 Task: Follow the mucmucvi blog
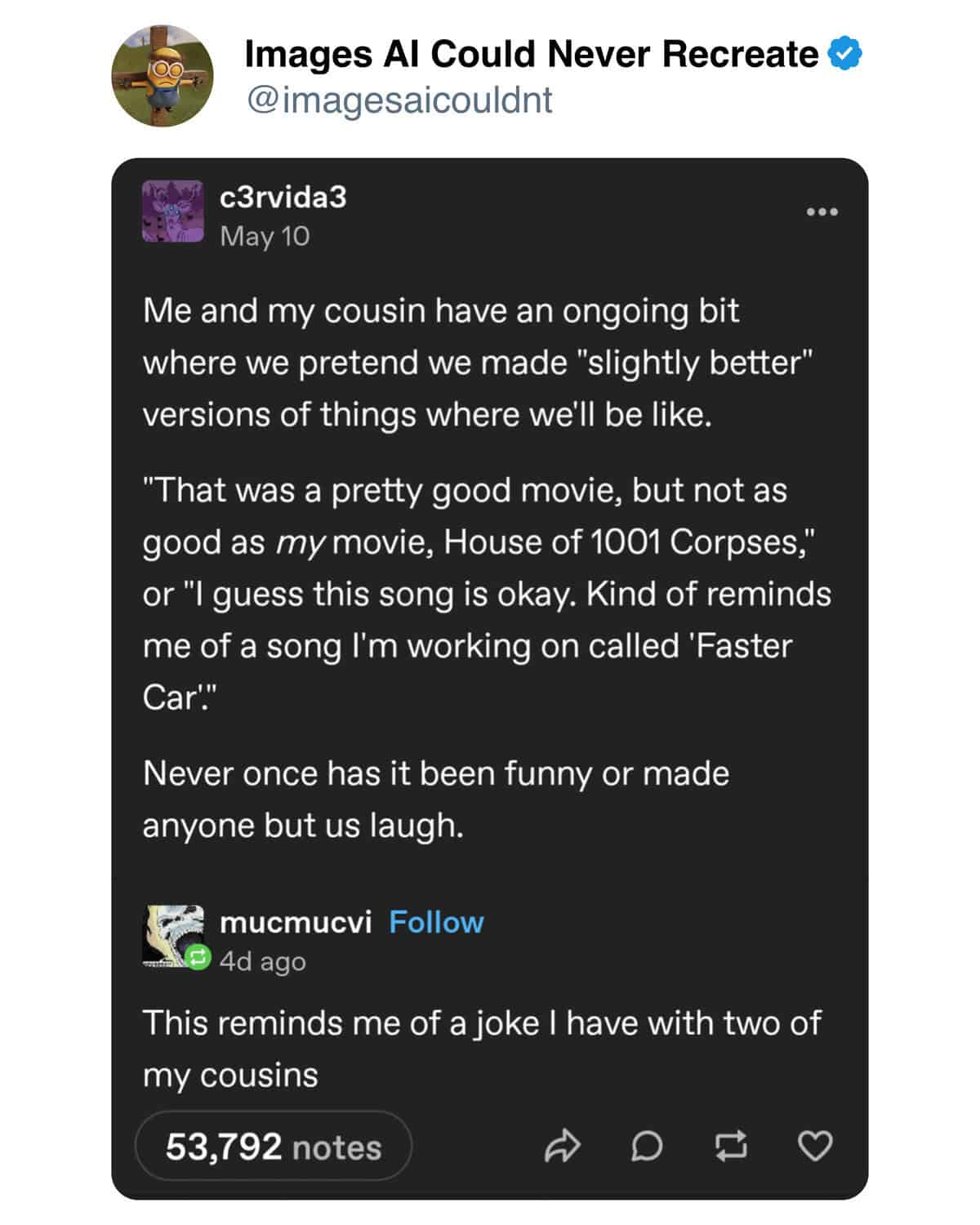tap(436, 922)
